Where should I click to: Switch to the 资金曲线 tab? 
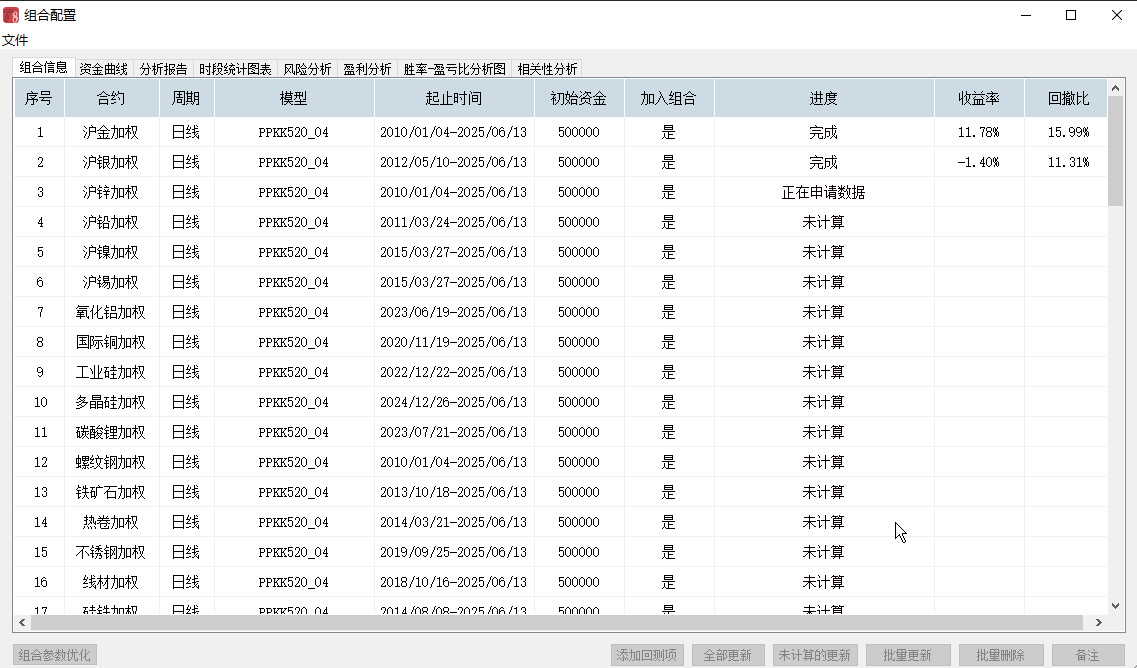pyautogui.click(x=104, y=69)
